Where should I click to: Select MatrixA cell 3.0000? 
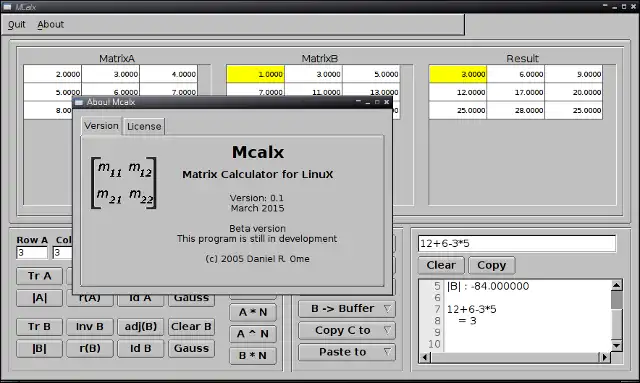click(x=111, y=74)
